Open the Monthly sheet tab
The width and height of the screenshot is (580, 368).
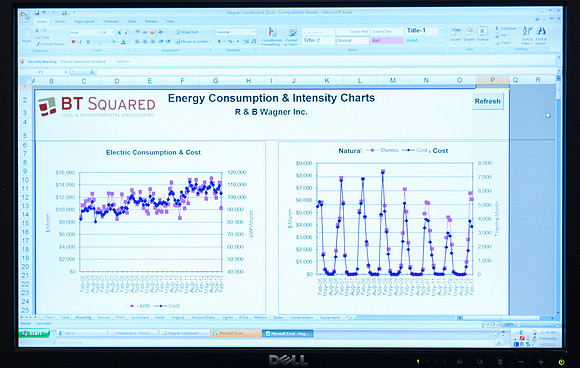83,317
